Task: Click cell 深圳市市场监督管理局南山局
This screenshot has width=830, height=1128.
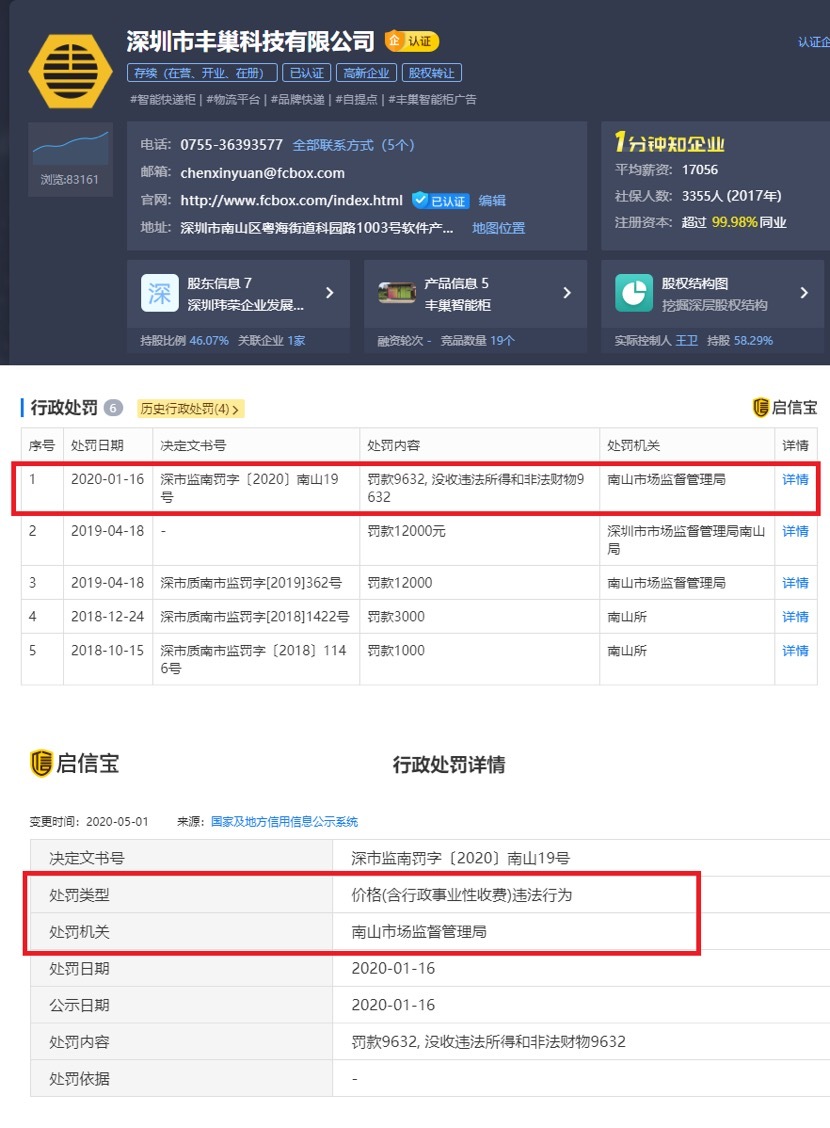Action: tap(686, 540)
